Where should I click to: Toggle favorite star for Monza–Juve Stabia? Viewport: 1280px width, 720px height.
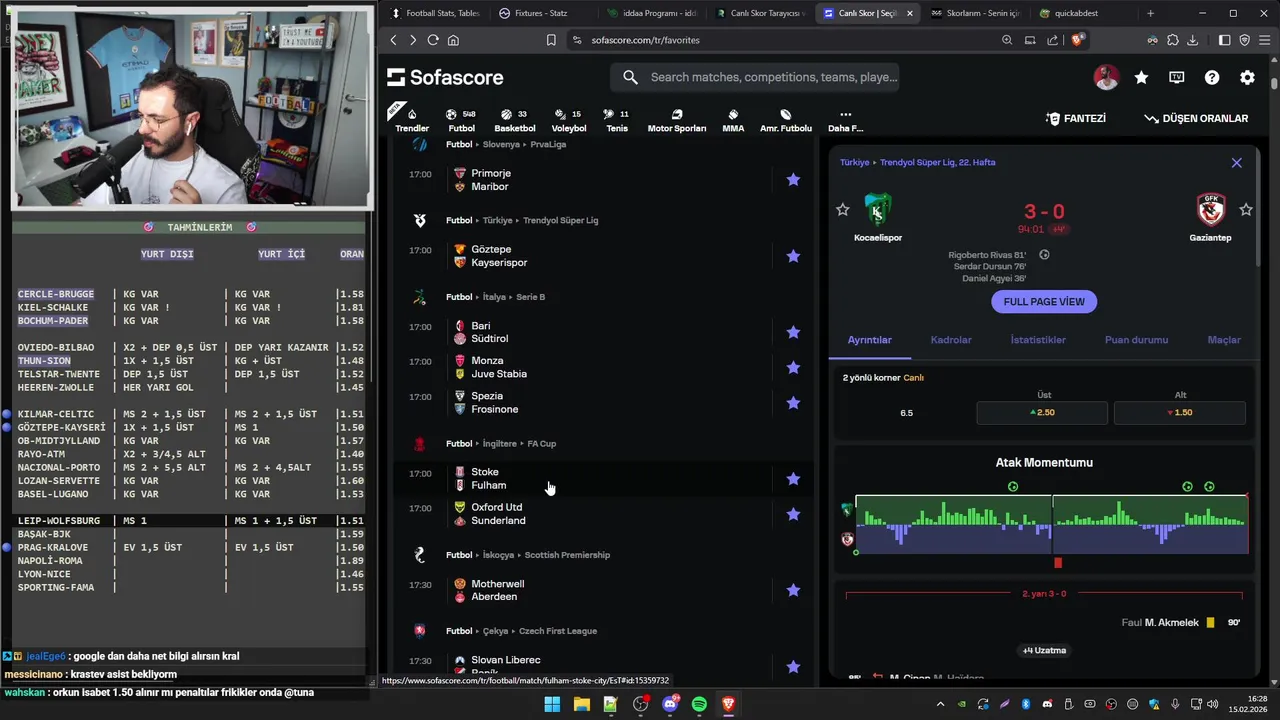(x=793, y=367)
